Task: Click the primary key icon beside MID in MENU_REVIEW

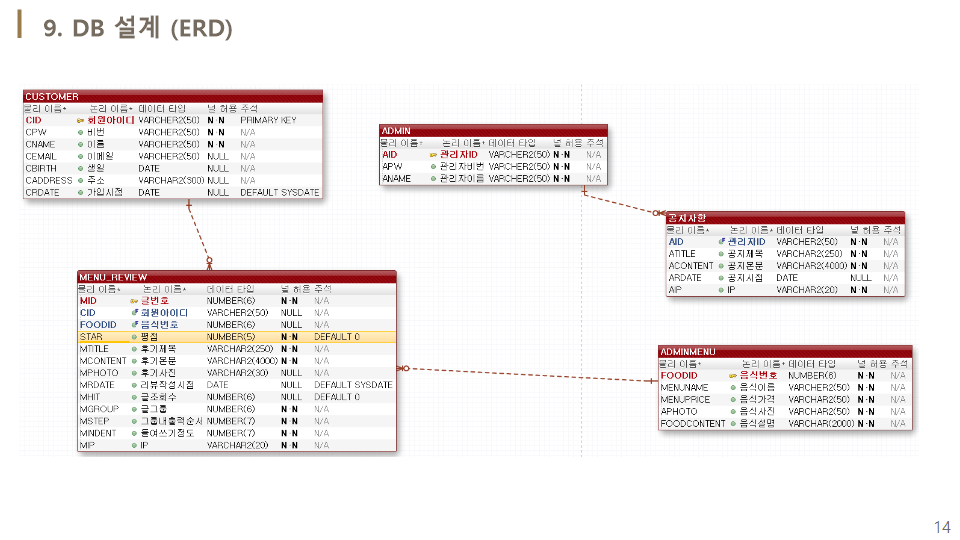Action: click(134, 301)
